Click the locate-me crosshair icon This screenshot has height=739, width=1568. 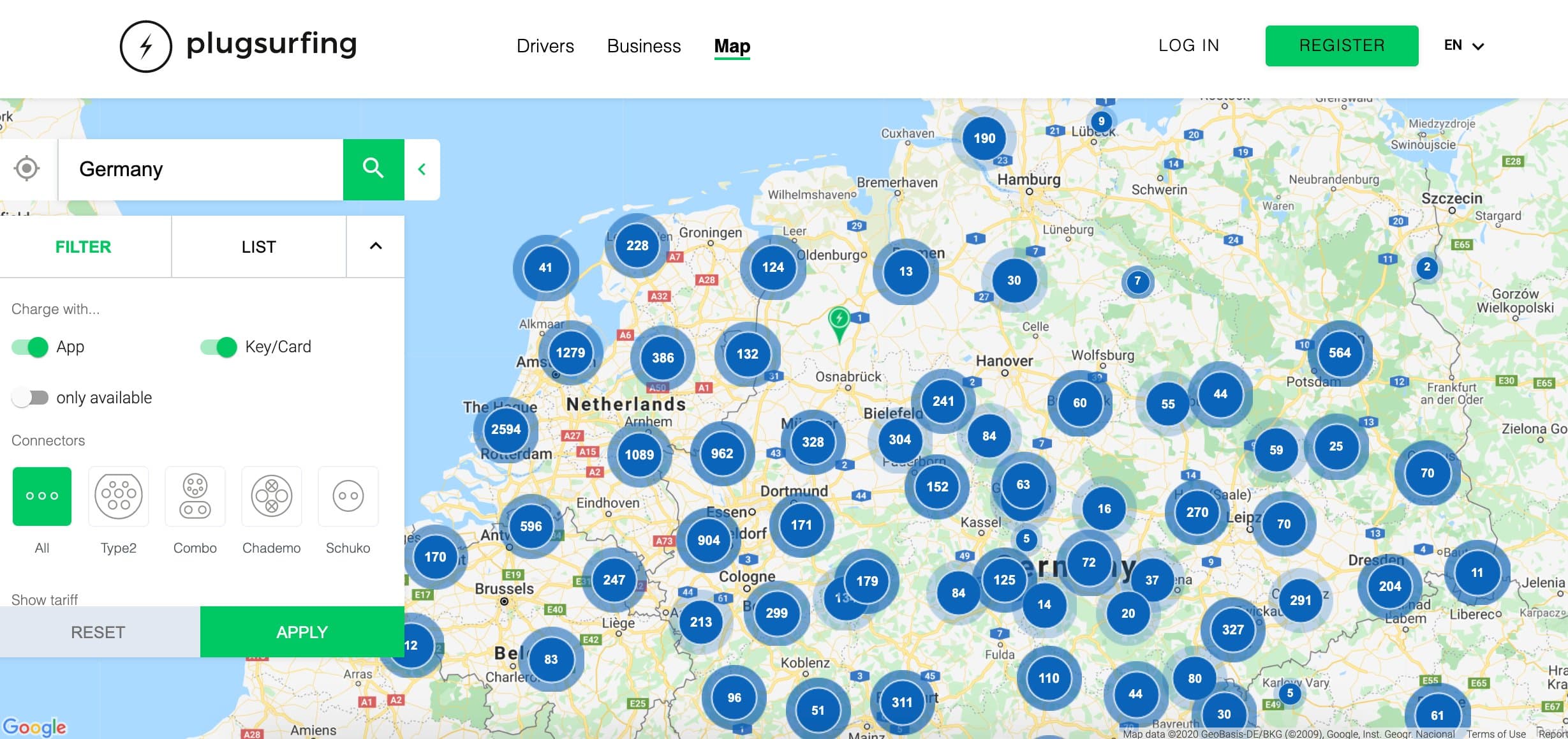click(x=27, y=169)
